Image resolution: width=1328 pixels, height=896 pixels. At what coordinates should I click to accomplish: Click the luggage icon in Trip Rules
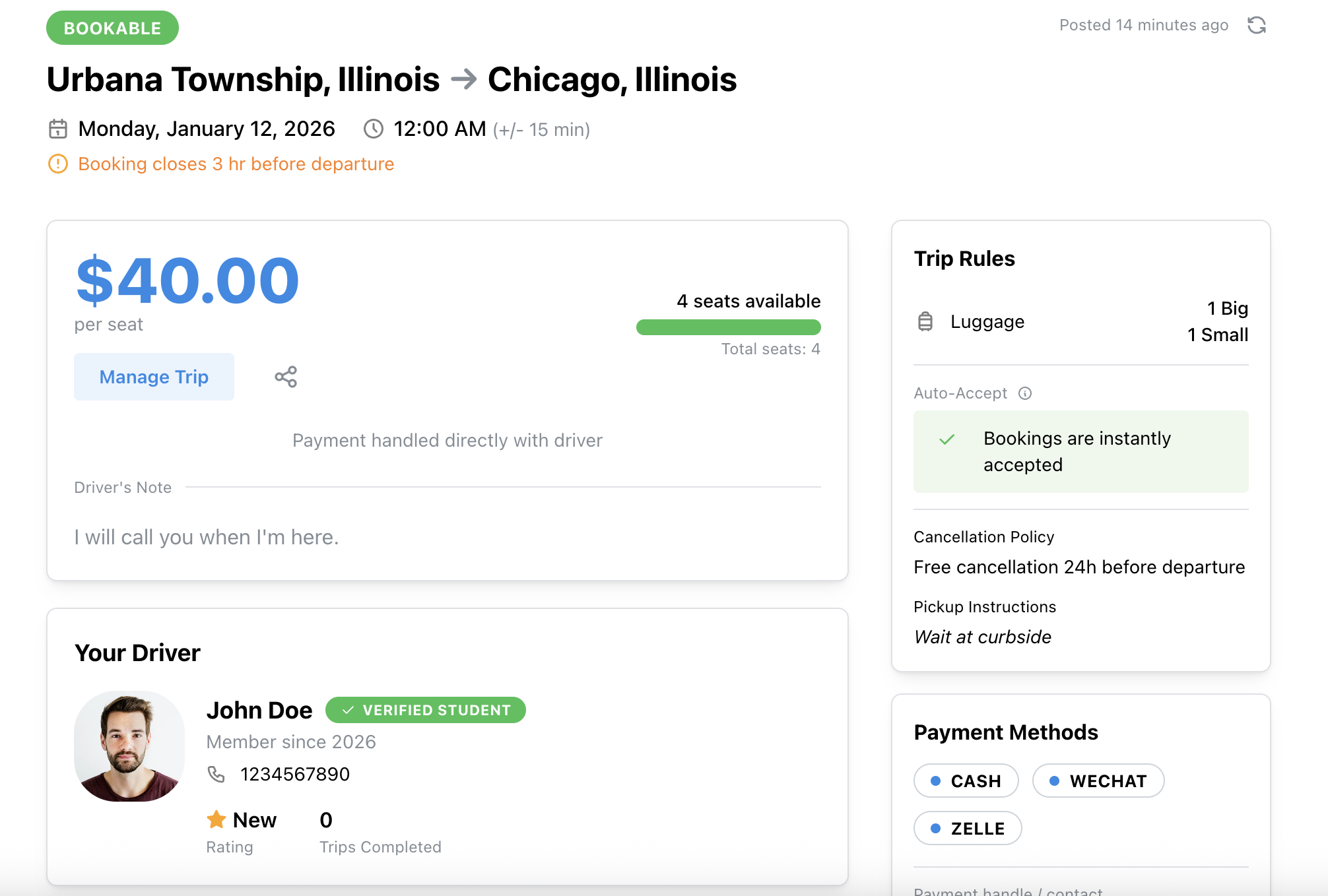(925, 321)
